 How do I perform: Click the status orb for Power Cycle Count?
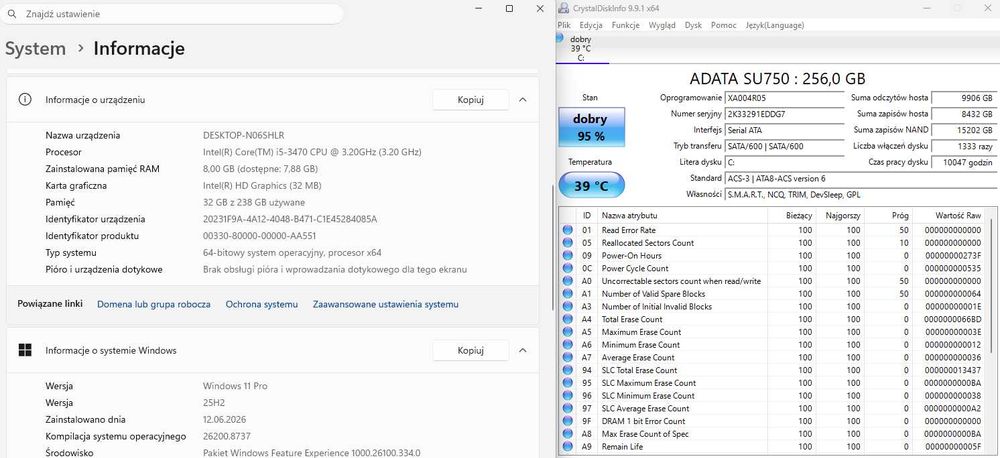(x=568, y=269)
